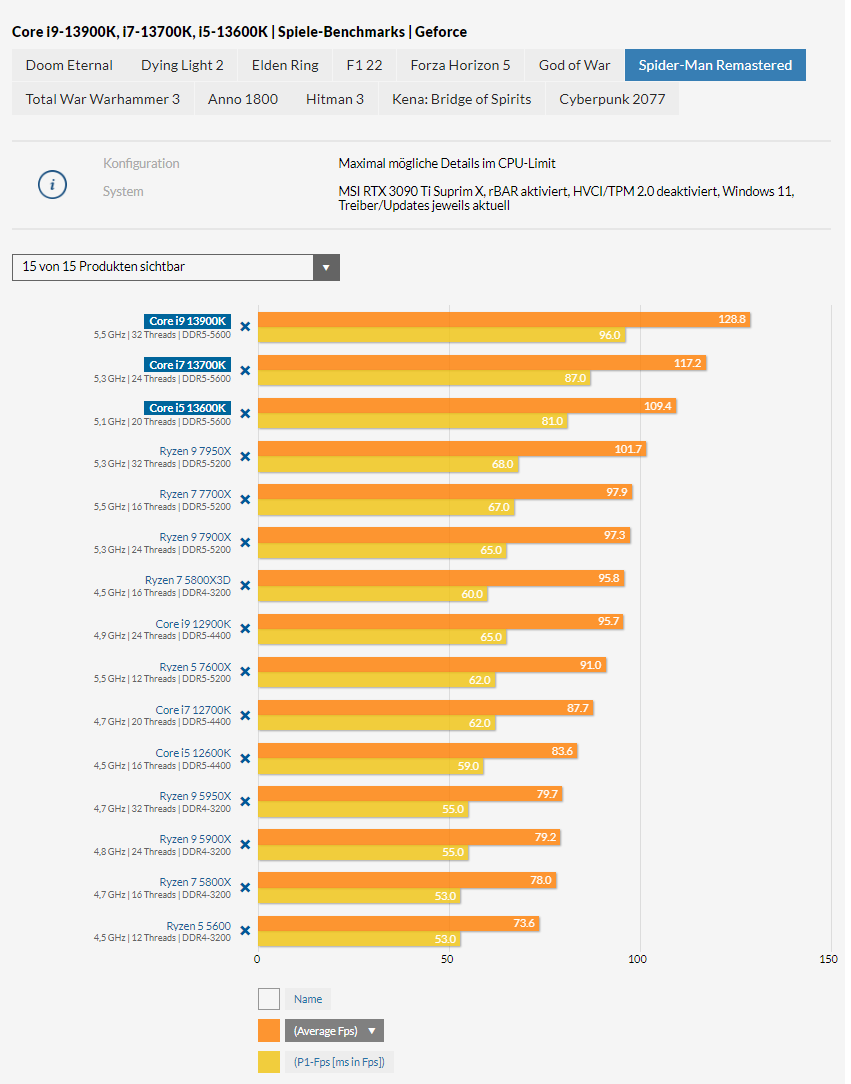
Task: Click '5,5 GHz | 32 Threads | DDR5-5600' text
Action: [162, 335]
